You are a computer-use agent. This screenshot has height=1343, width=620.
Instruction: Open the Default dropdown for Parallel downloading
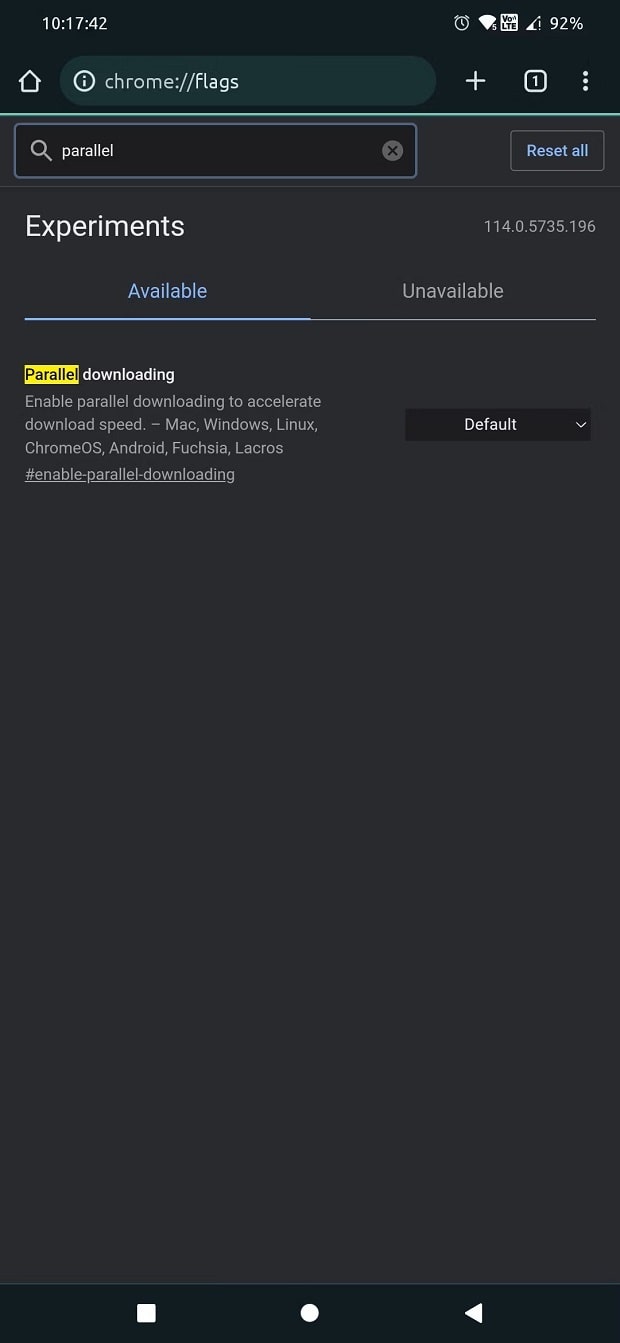coord(498,424)
